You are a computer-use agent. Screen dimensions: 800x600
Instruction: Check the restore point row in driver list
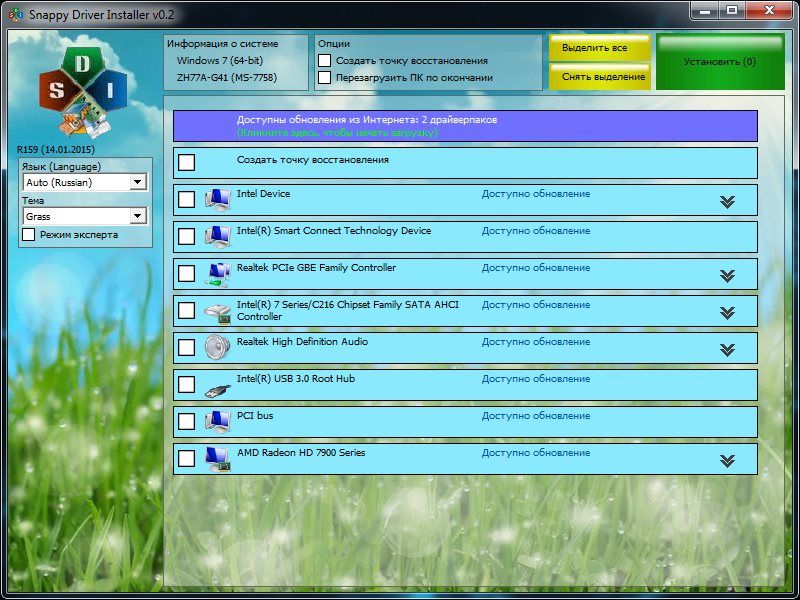tap(186, 163)
